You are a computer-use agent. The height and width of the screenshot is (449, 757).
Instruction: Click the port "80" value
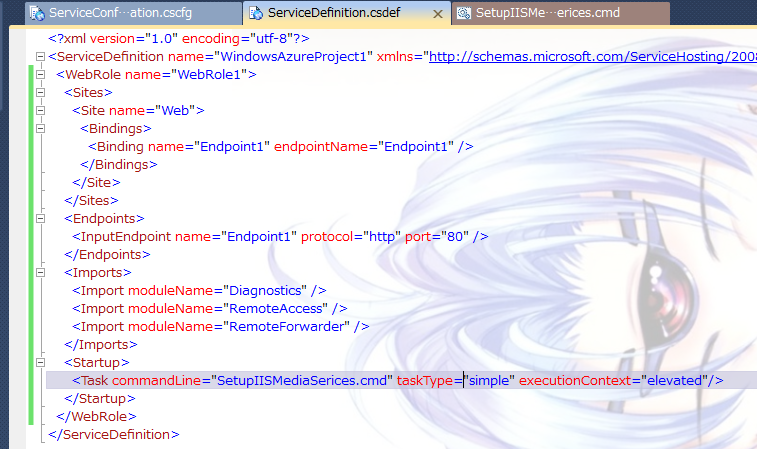click(x=455, y=237)
